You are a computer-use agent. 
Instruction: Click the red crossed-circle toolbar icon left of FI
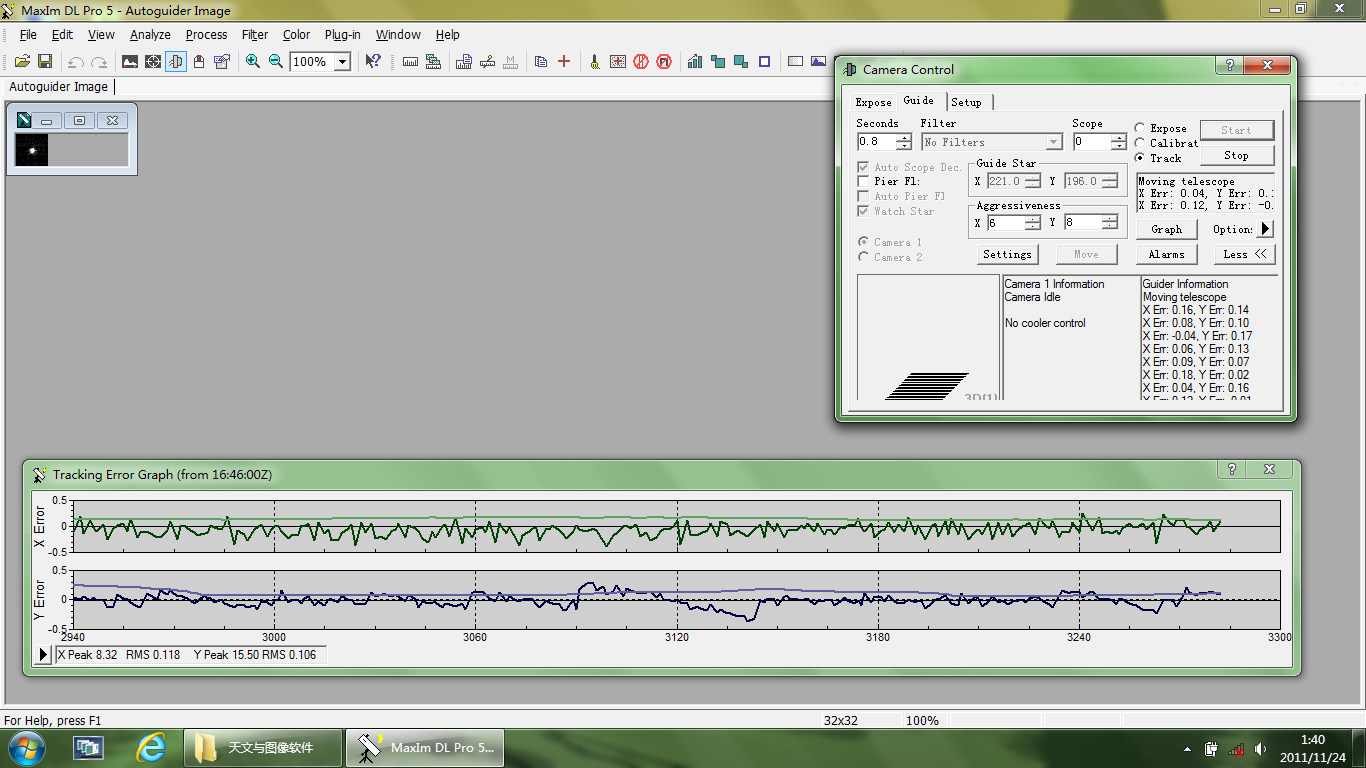[x=641, y=61]
